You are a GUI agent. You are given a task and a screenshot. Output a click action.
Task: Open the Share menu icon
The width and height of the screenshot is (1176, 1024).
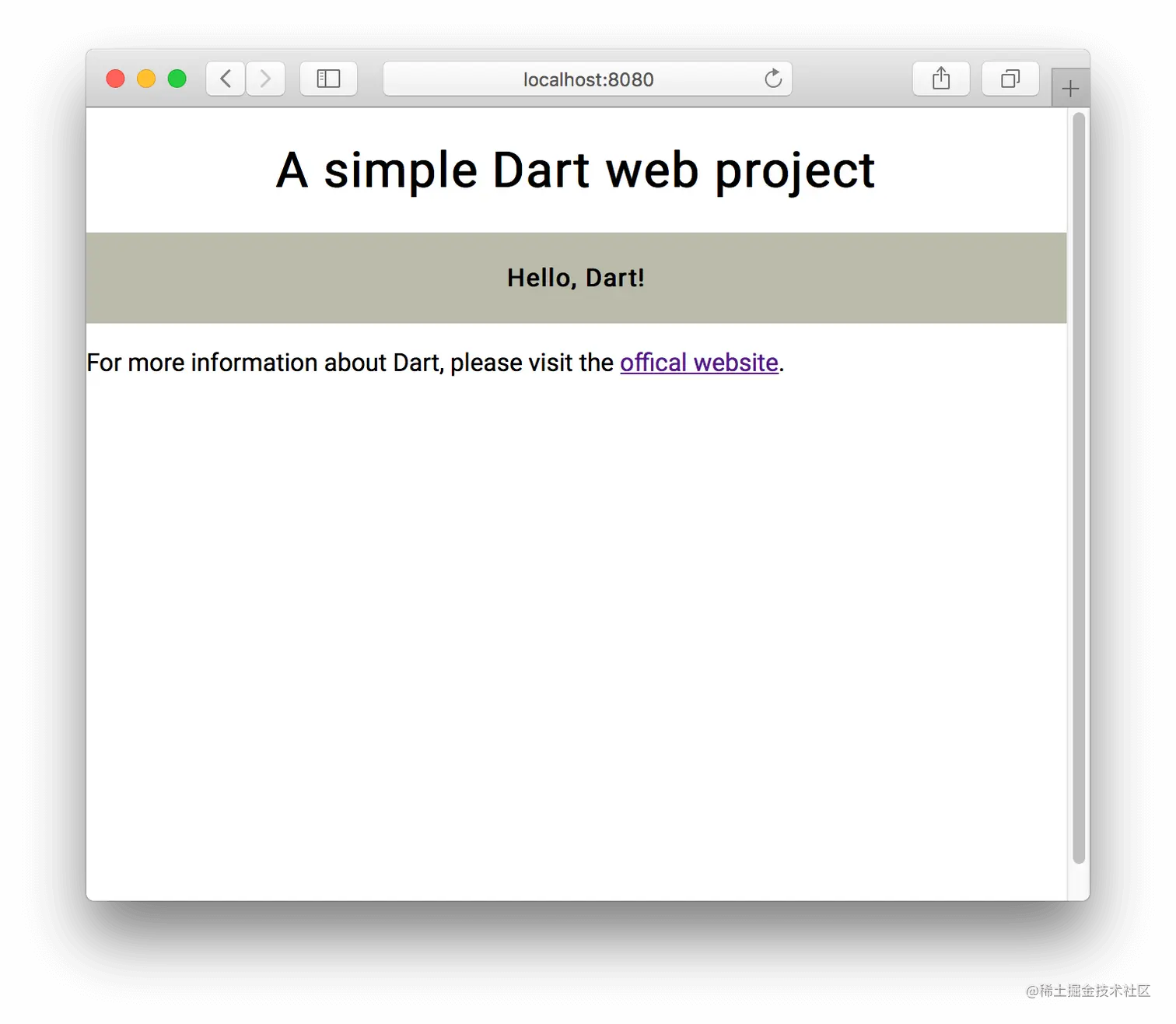point(941,79)
